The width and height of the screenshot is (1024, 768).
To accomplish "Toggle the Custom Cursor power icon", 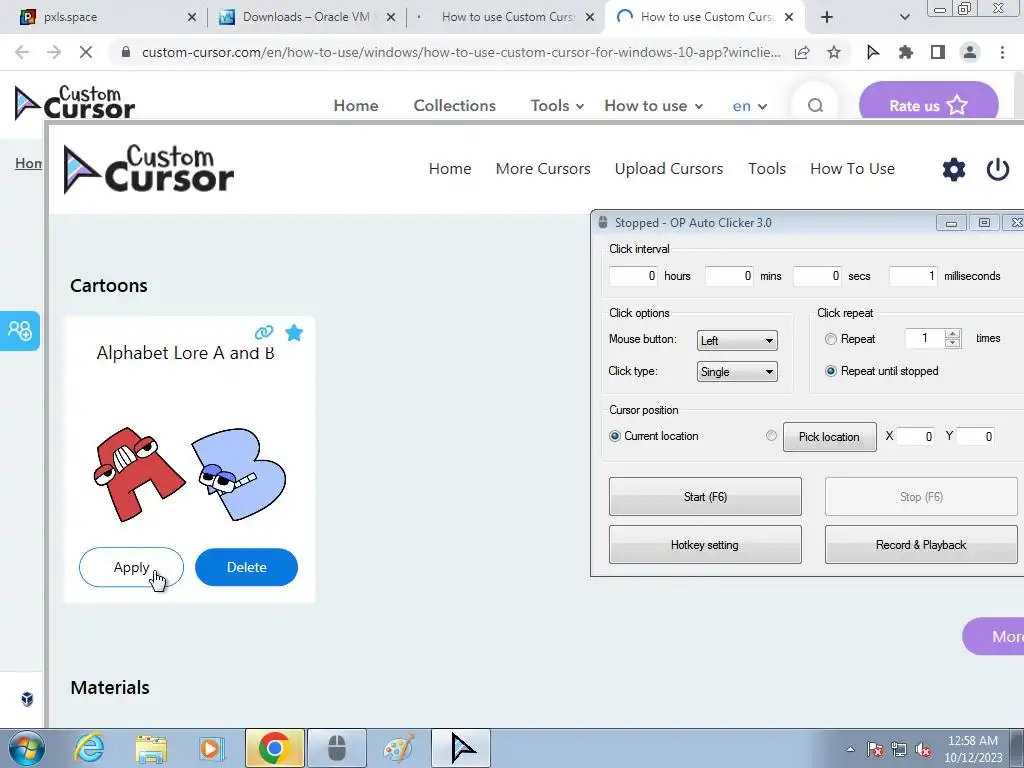I will 997,169.
